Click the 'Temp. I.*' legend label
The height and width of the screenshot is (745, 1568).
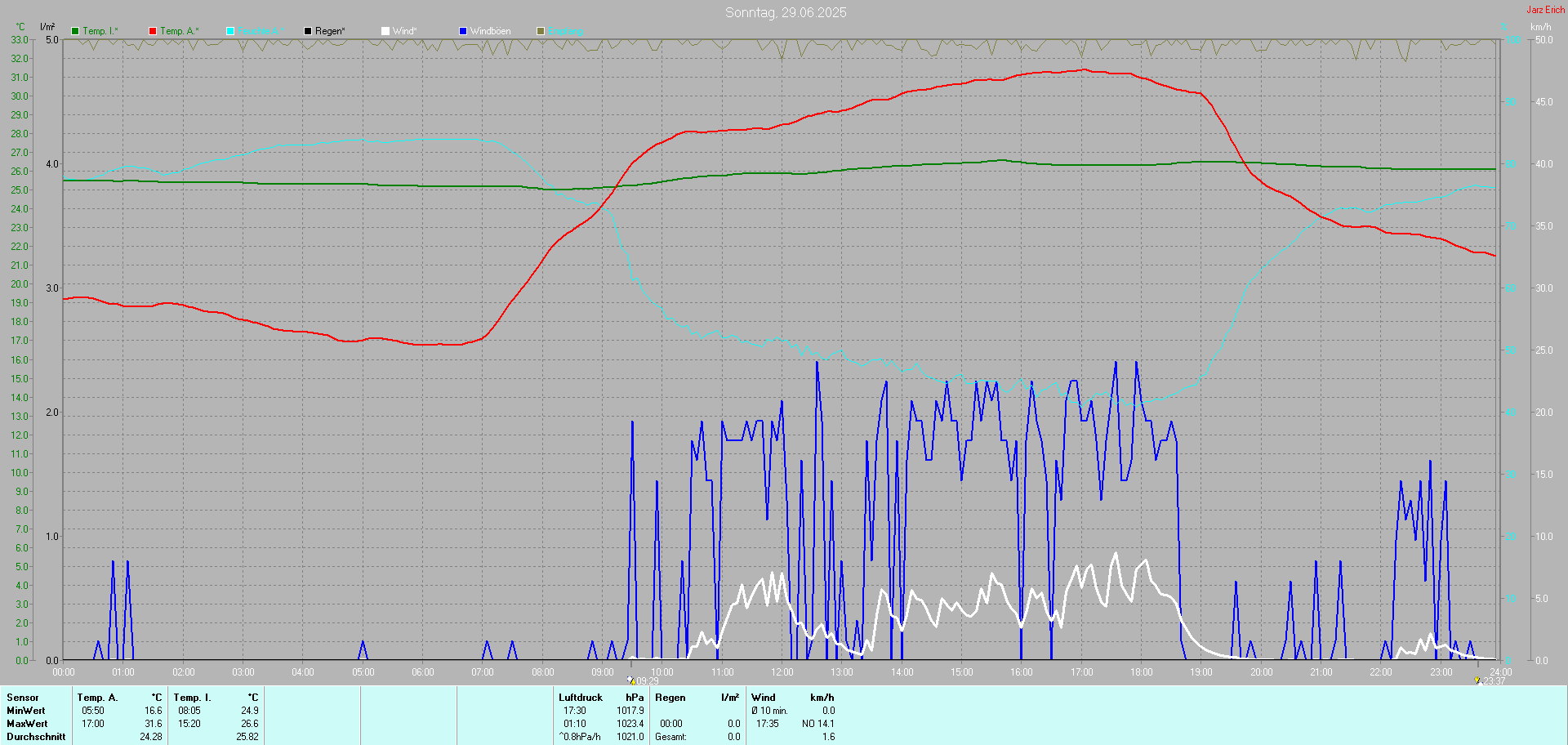pyautogui.click(x=100, y=31)
